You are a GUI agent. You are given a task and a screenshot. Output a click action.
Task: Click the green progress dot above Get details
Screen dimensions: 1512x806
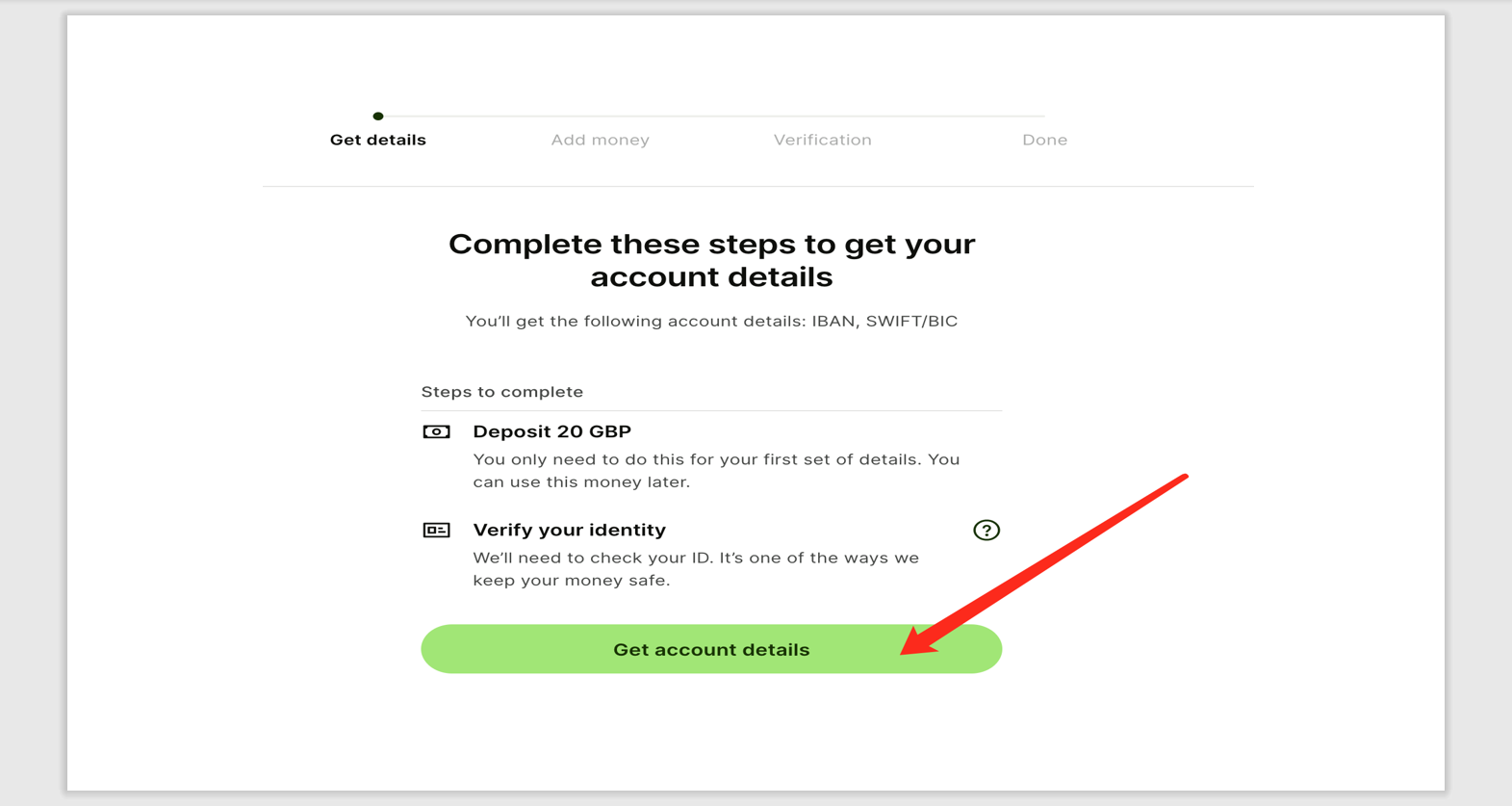pos(378,117)
